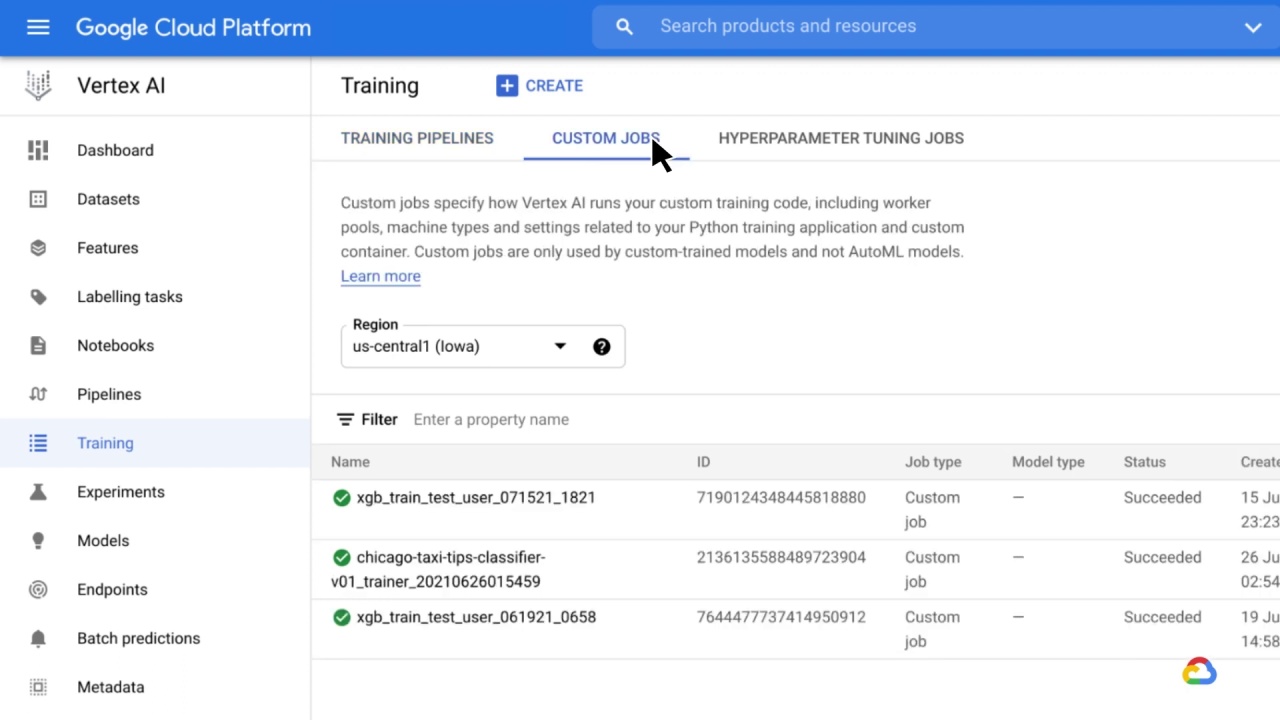Open Experiments in the sidebar
The width and height of the screenshot is (1280, 720).
coord(121,492)
